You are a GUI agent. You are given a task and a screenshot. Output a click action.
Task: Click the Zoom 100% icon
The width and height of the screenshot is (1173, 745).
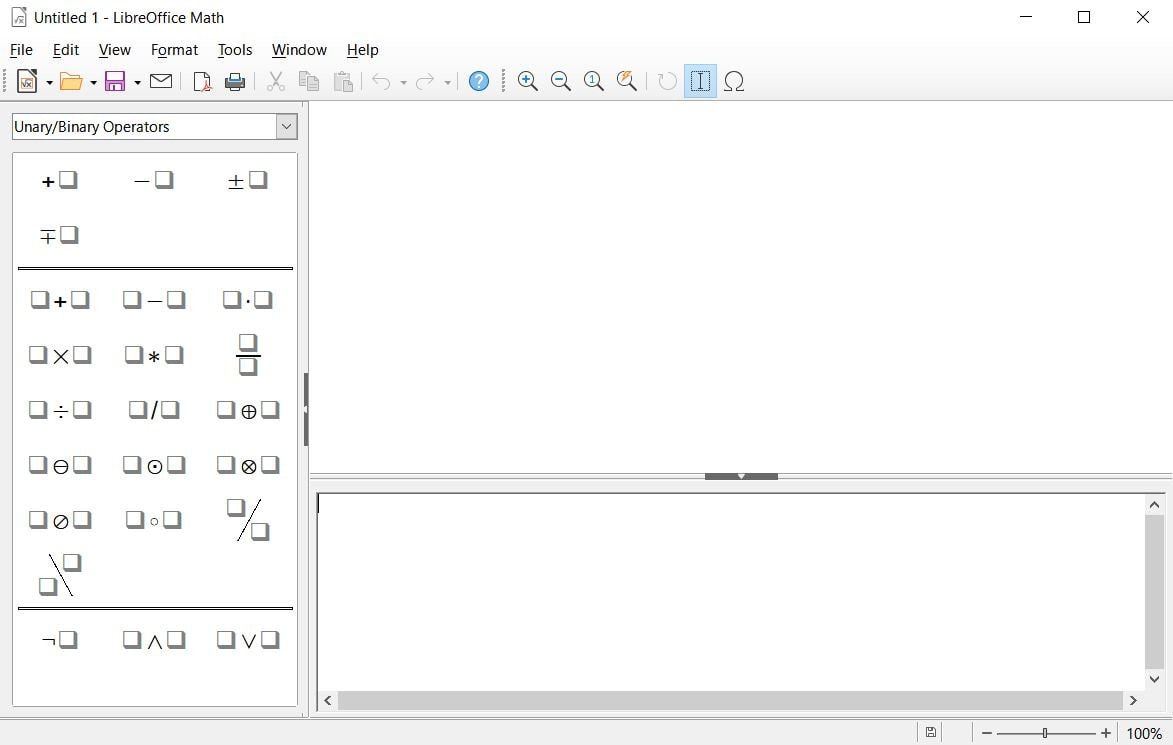point(593,81)
